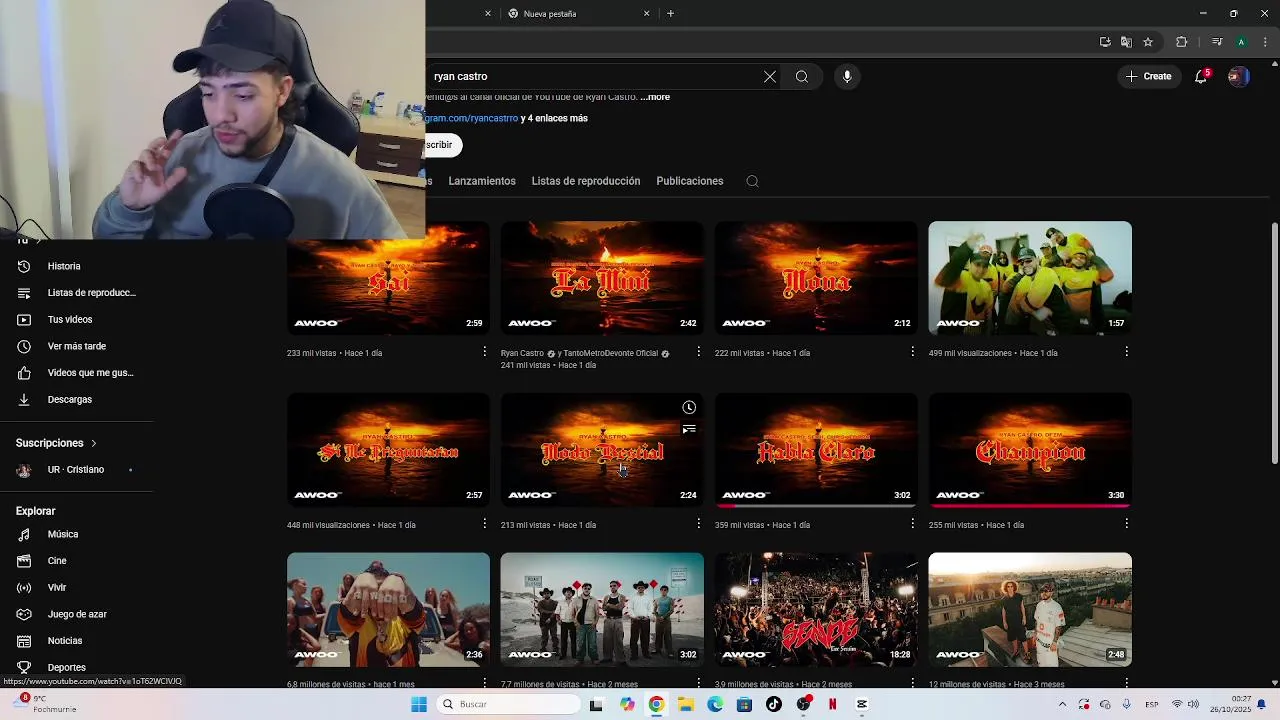Open Netflix from the taskbar

click(832, 704)
